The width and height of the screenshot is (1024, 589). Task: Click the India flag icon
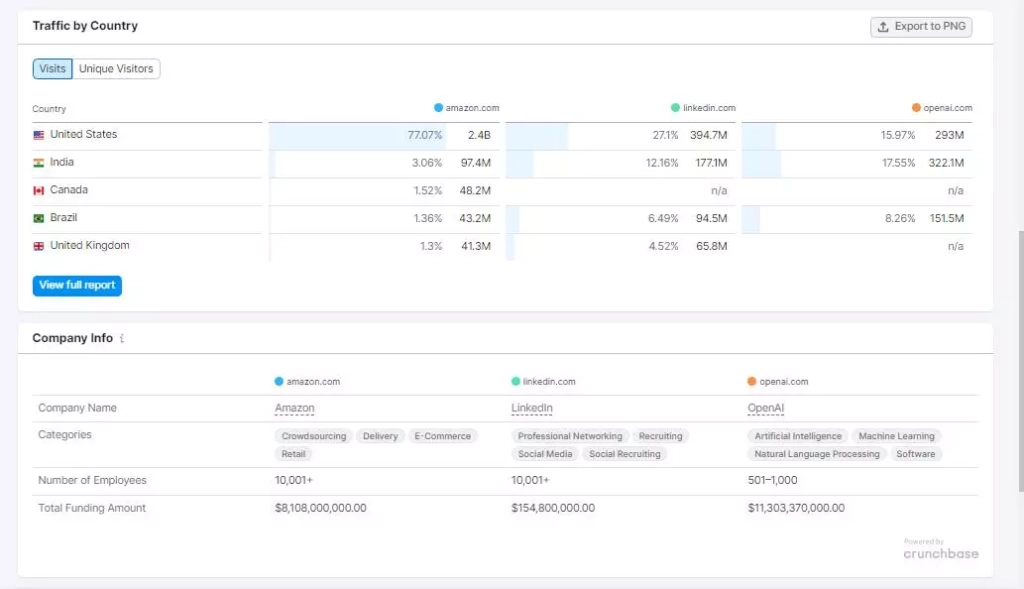coord(39,163)
